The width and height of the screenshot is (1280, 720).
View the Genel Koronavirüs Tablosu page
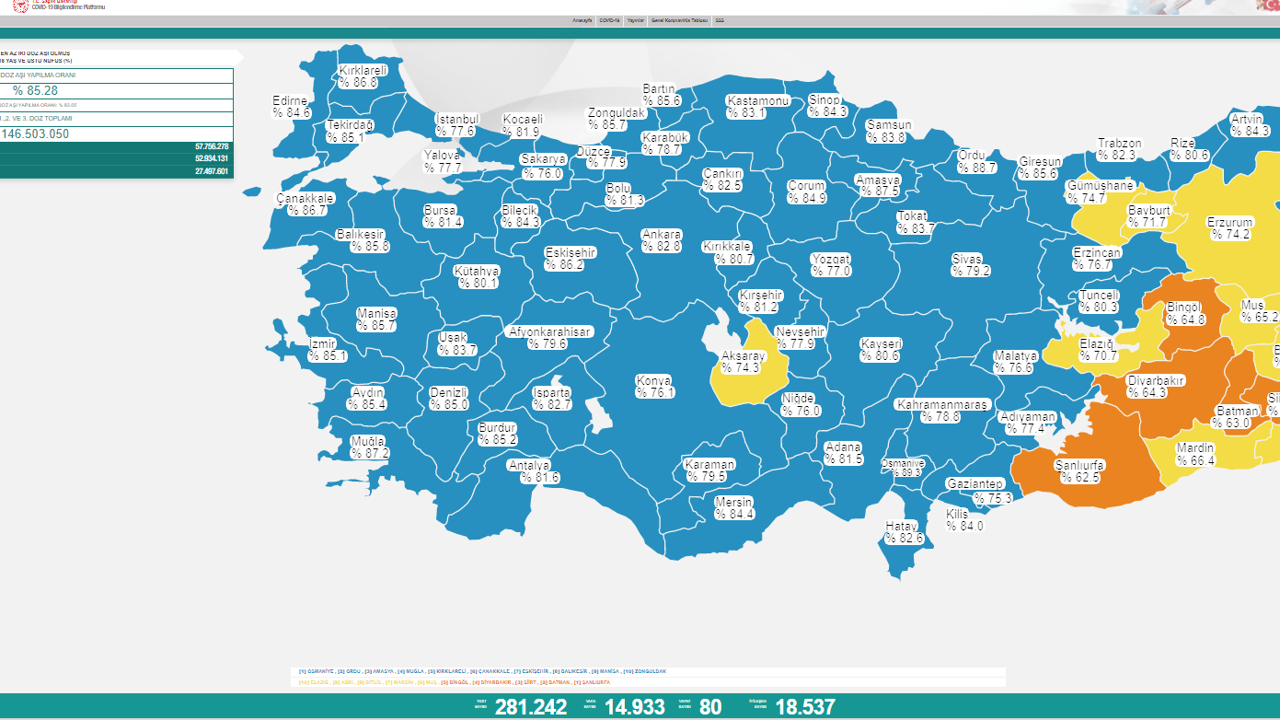[x=679, y=20]
